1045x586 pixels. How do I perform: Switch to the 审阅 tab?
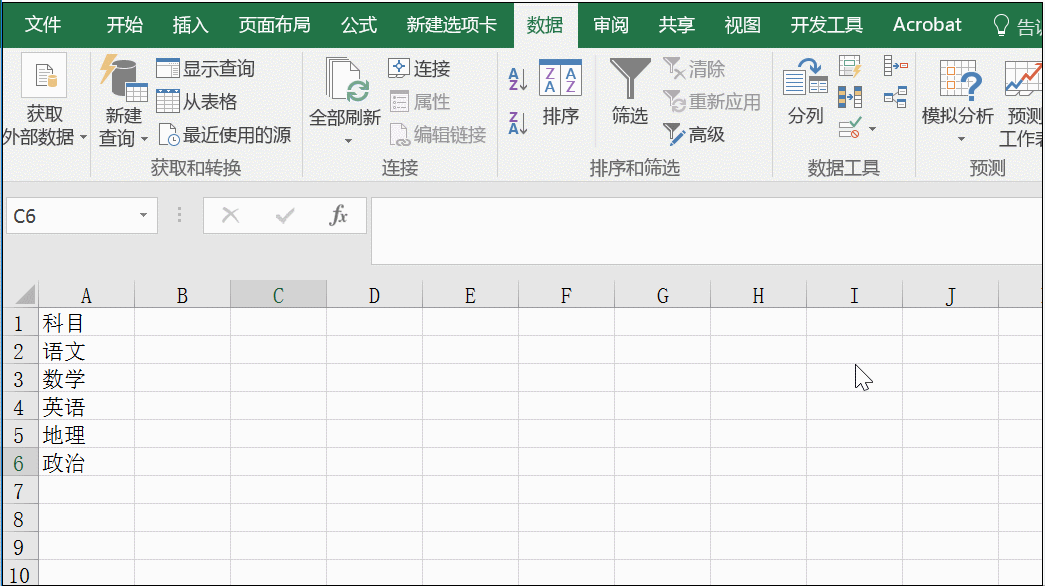pyautogui.click(x=611, y=25)
